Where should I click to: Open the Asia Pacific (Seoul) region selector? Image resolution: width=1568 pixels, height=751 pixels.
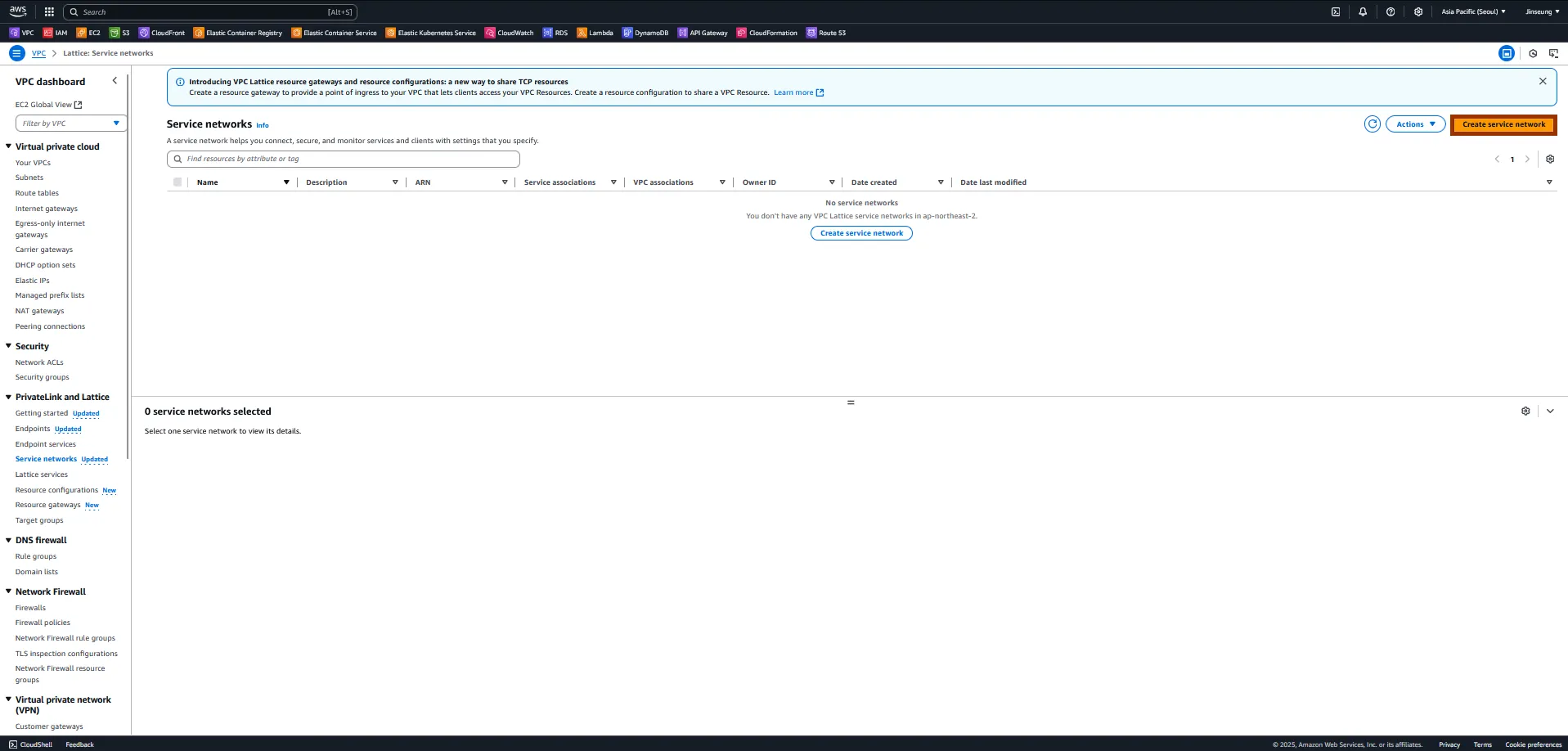tap(1473, 12)
